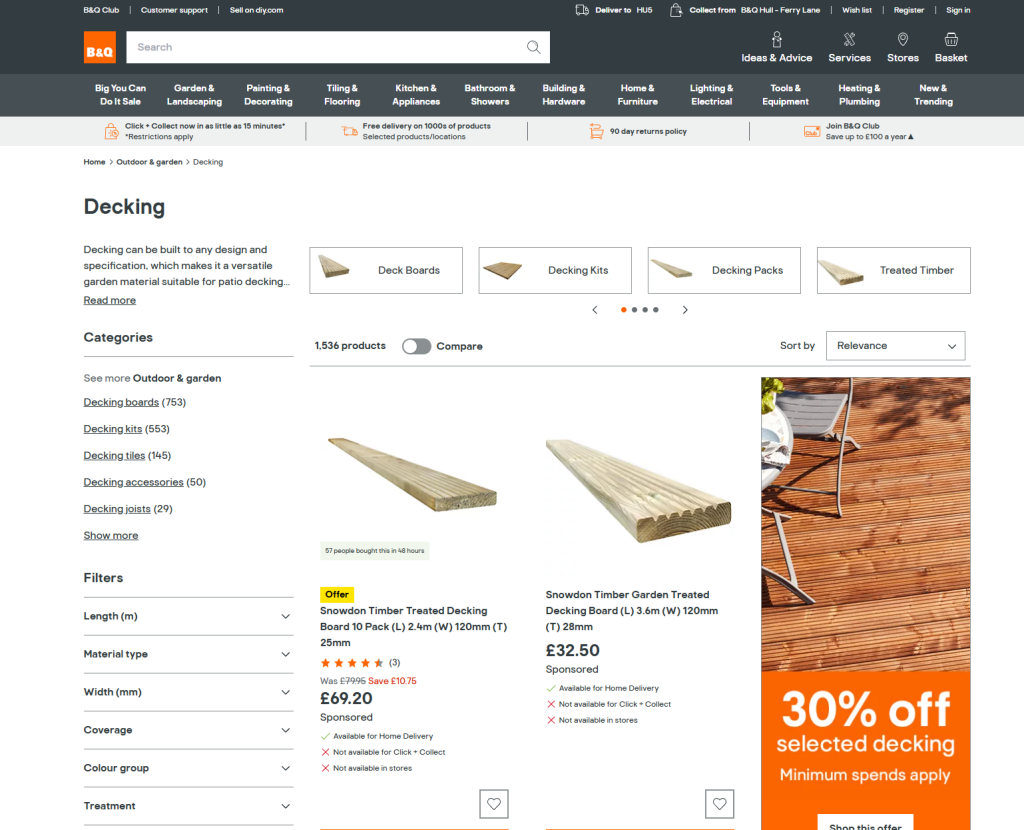The image size is (1024, 830).
Task: Go to next category carousel arrow
Action: 685,310
